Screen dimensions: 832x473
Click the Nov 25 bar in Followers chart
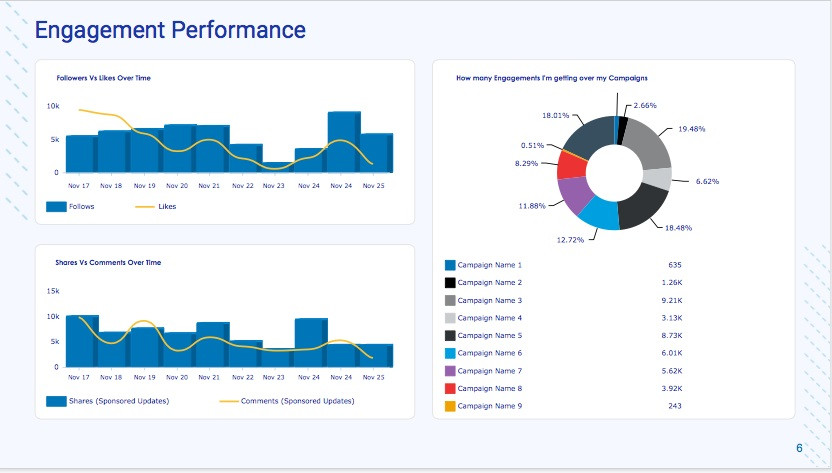pyautogui.click(x=376, y=153)
